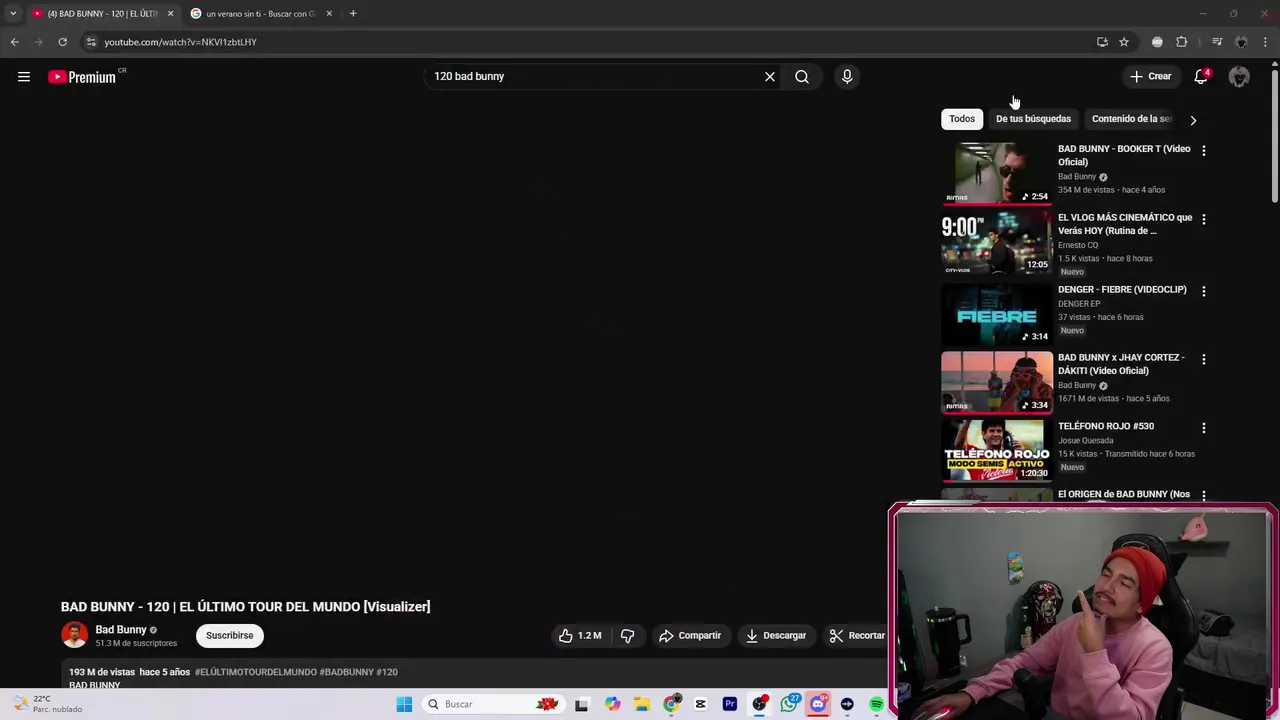Open DÁKITI video thumbnail
The width and height of the screenshot is (1280, 720).
tap(997, 382)
